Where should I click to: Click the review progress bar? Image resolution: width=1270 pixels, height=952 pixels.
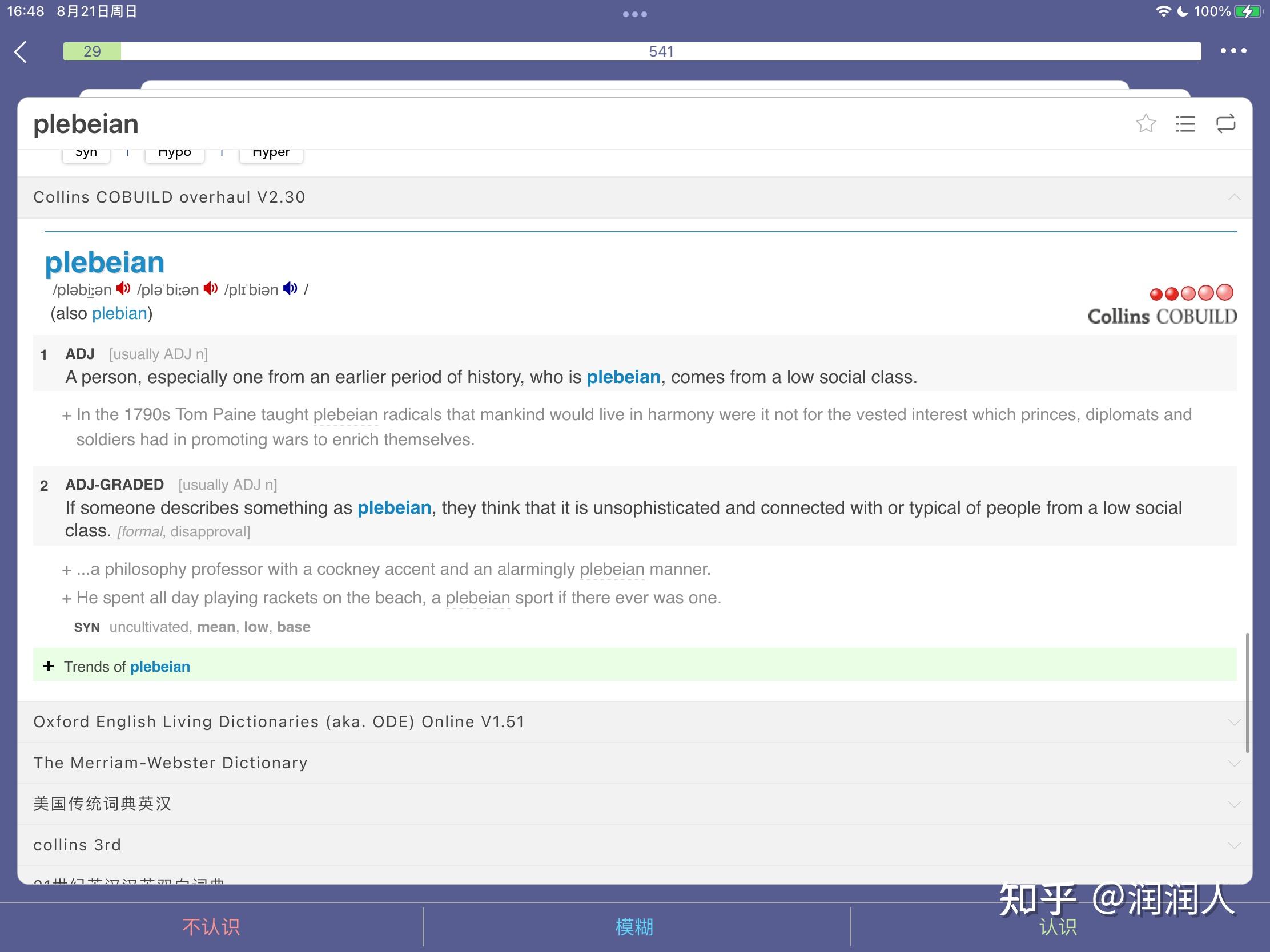(632, 51)
